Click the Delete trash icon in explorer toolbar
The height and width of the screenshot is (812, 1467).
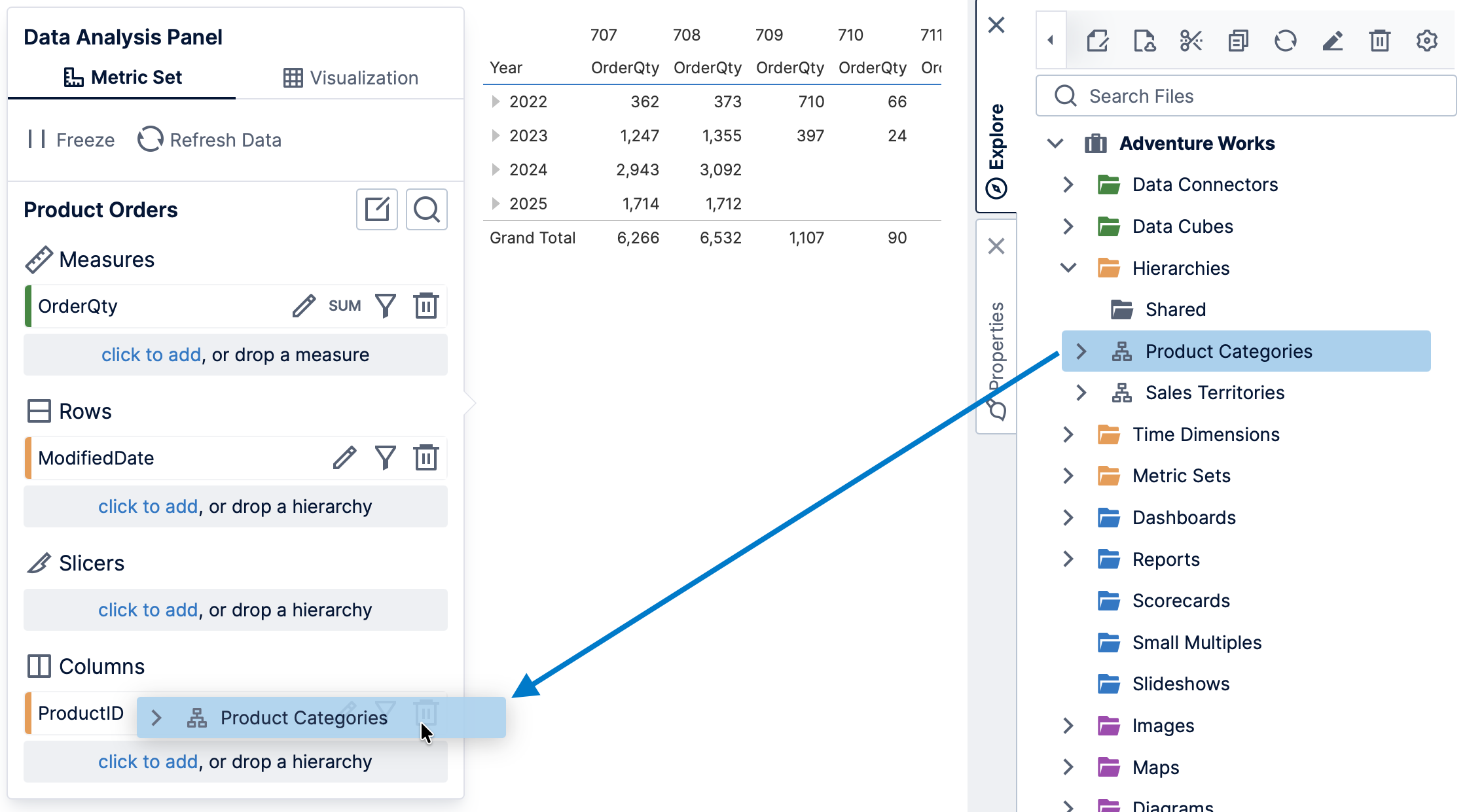pos(1380,41)
